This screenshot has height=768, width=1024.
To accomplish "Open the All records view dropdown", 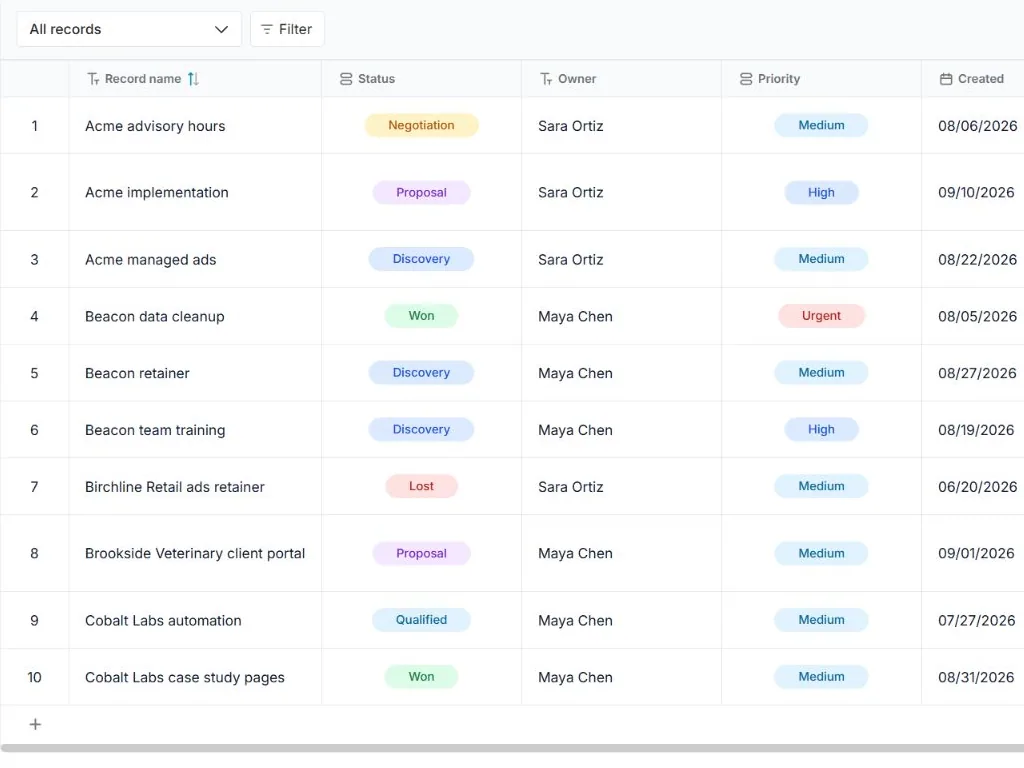I will point(129,29).
